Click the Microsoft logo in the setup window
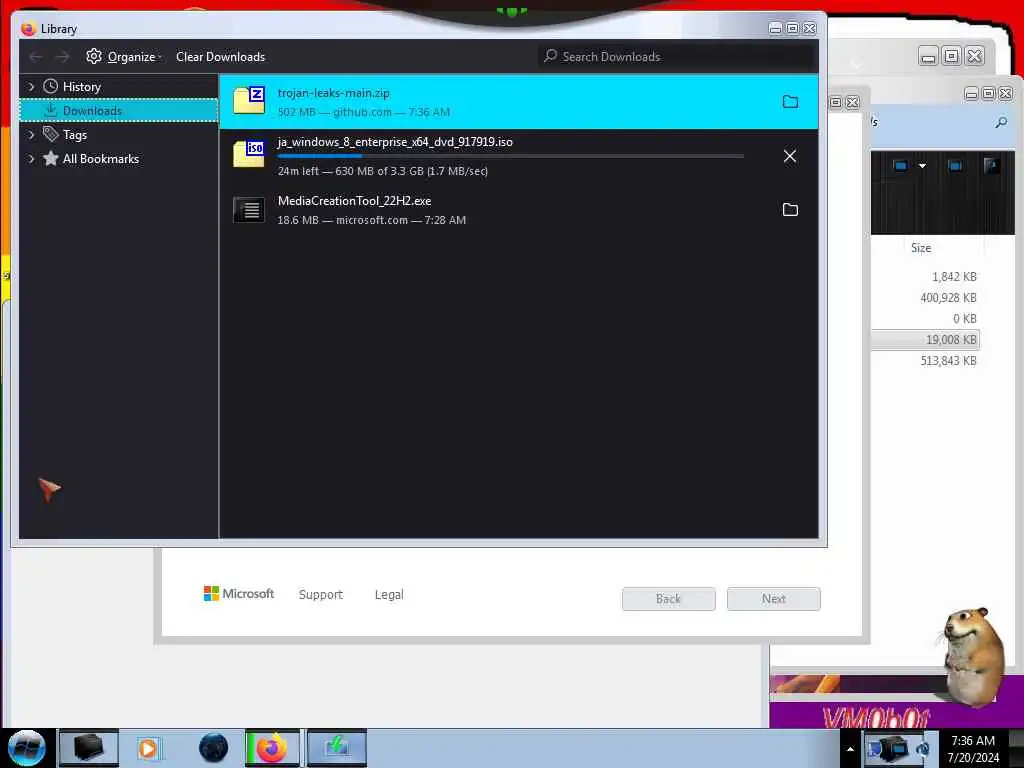 [239, 593]
